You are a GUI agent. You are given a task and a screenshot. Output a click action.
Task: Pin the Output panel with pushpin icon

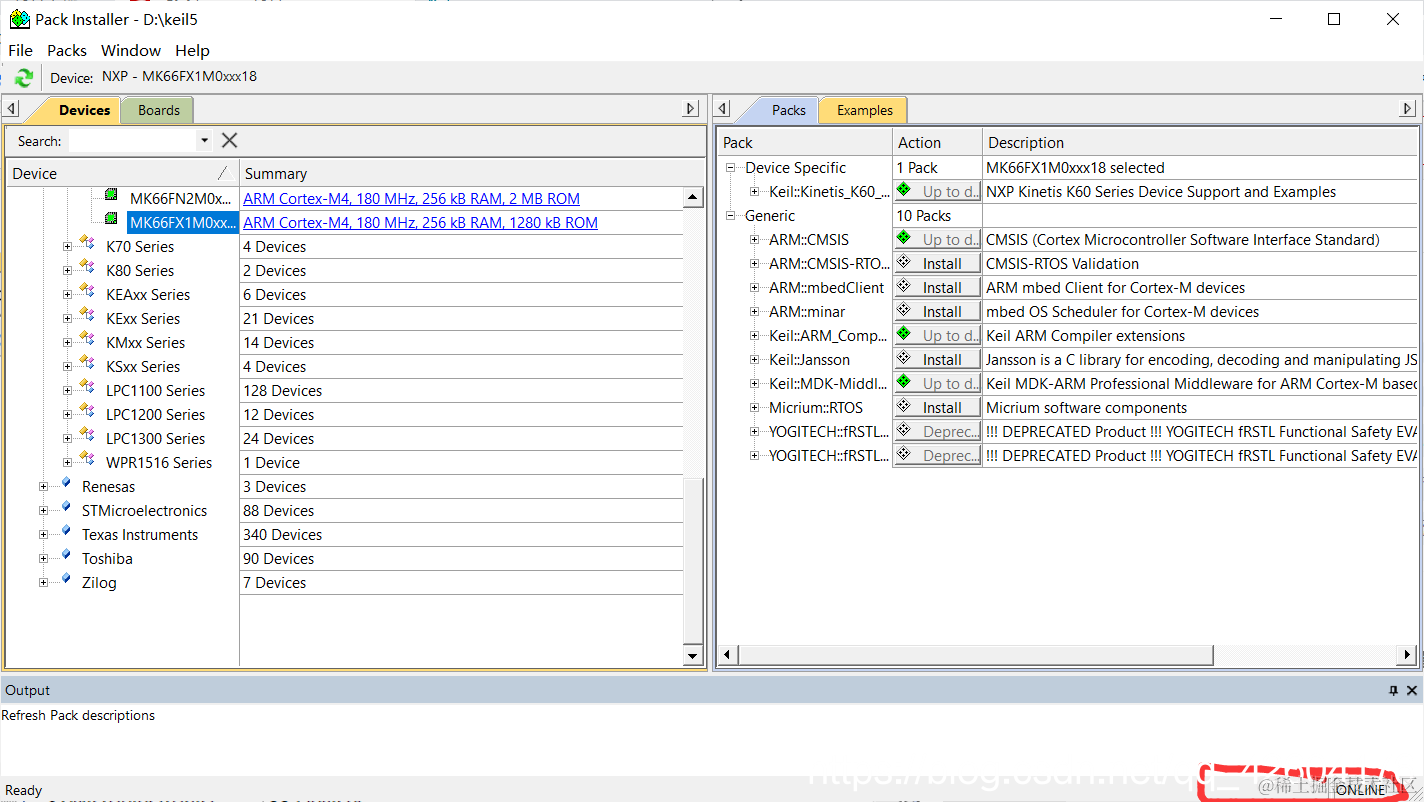(x=1393, y=691)
